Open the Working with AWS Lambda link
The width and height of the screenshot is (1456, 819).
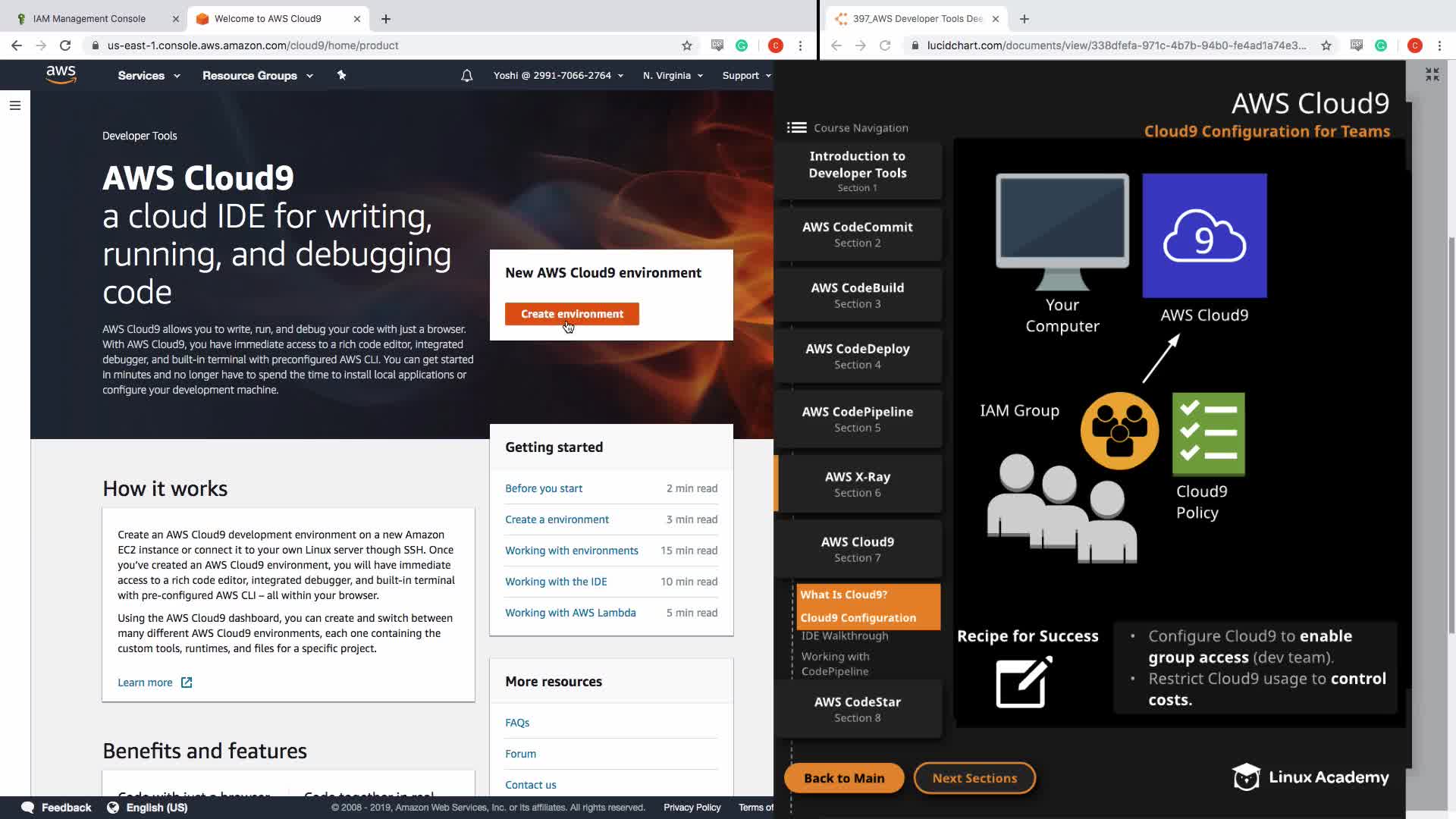570,613
